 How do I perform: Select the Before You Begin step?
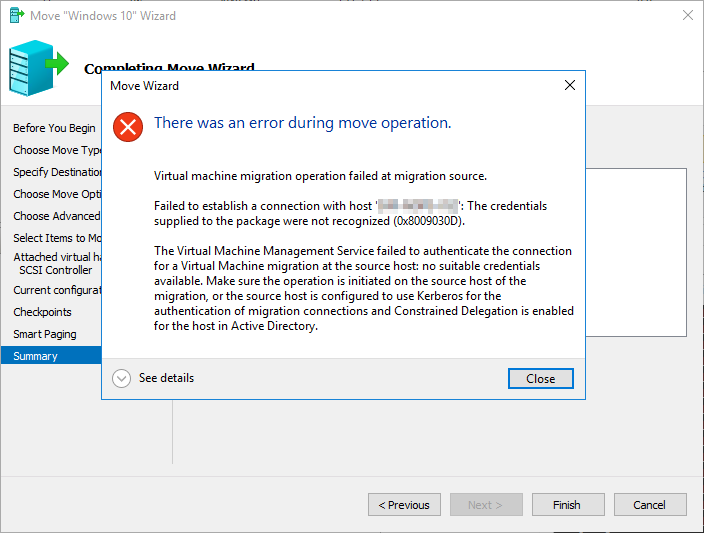point(54,128)
